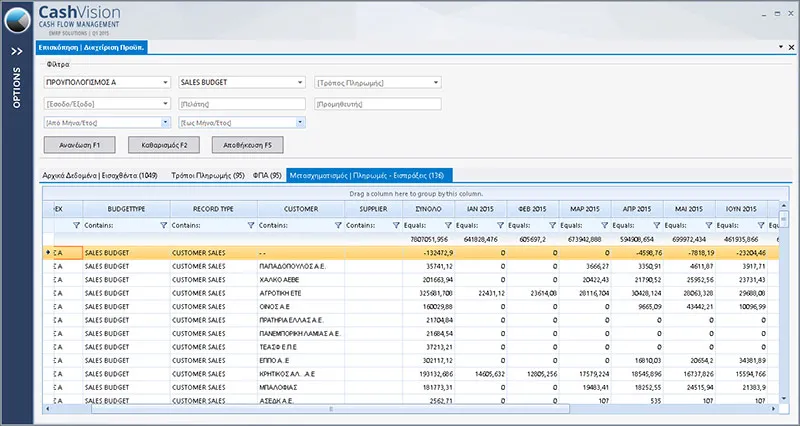Sort by the RECORD TYPE column header

tap(213, 209)
